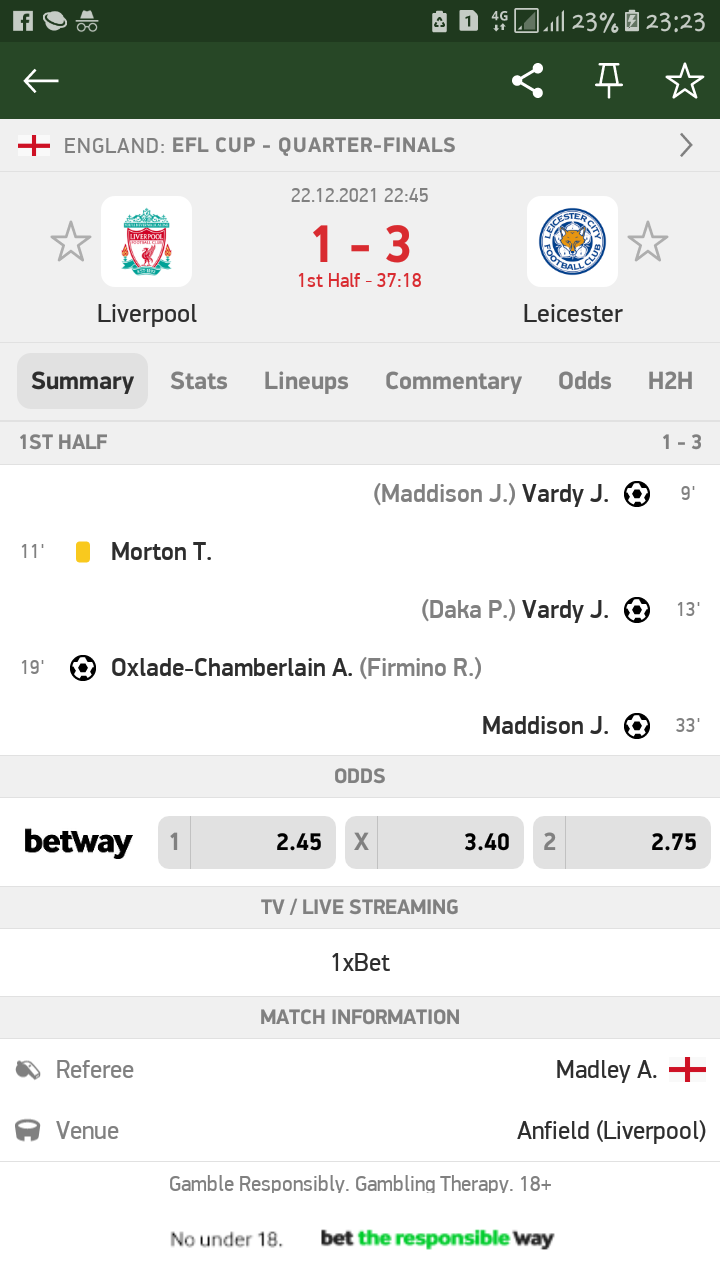This screenshot has height=1280, width=720.
Task: Open the Commentary tab
Action: click(453, 381)
